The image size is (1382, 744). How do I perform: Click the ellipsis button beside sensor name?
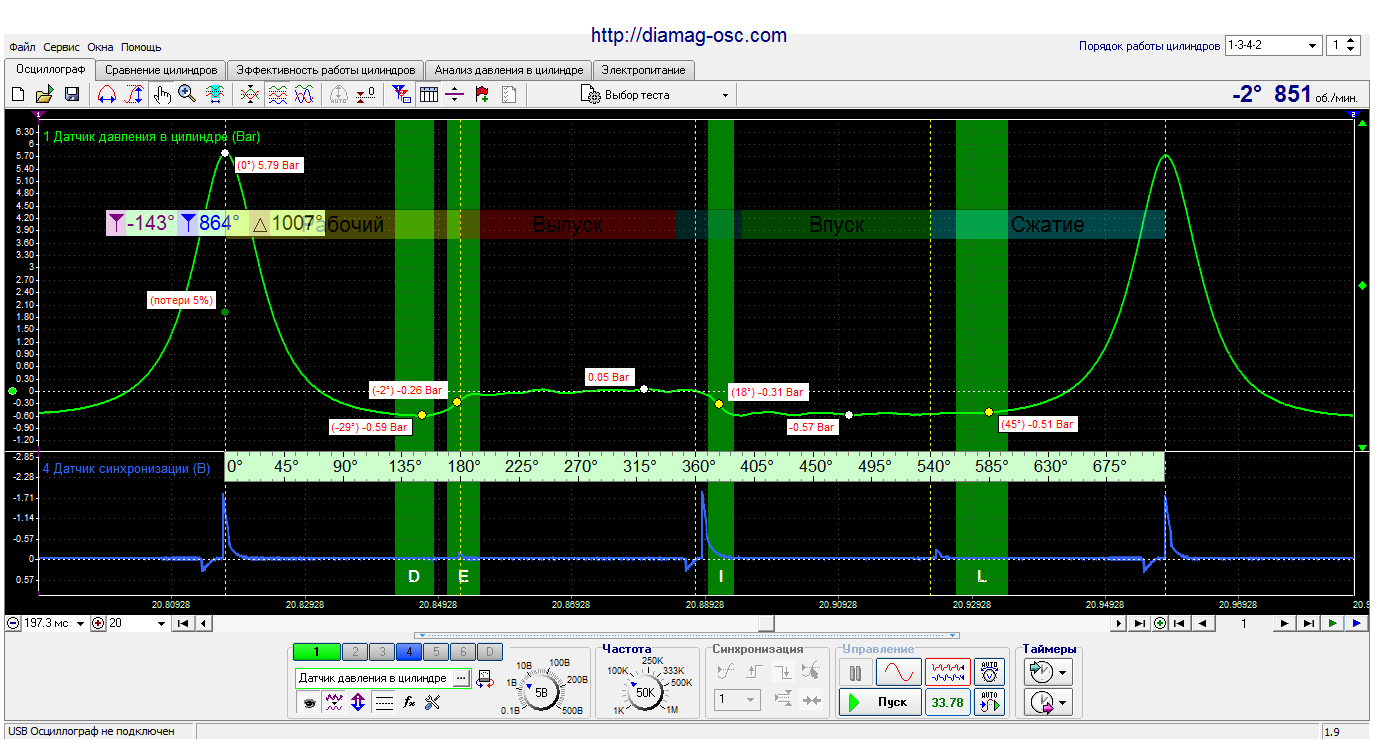(x=461, y=678)
